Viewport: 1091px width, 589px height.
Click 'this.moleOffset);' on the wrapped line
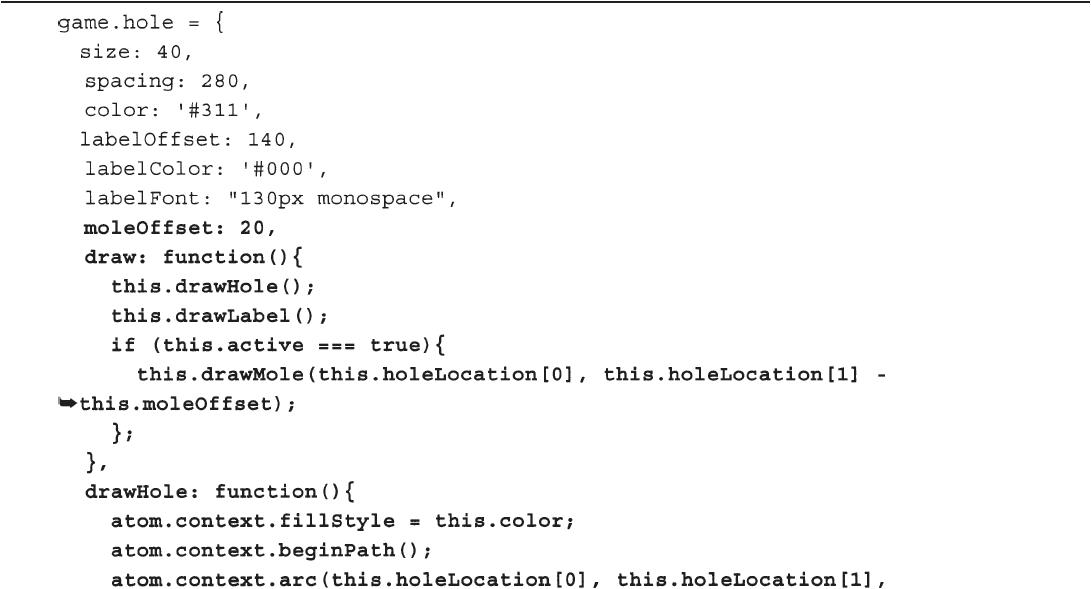pos(187,404)
